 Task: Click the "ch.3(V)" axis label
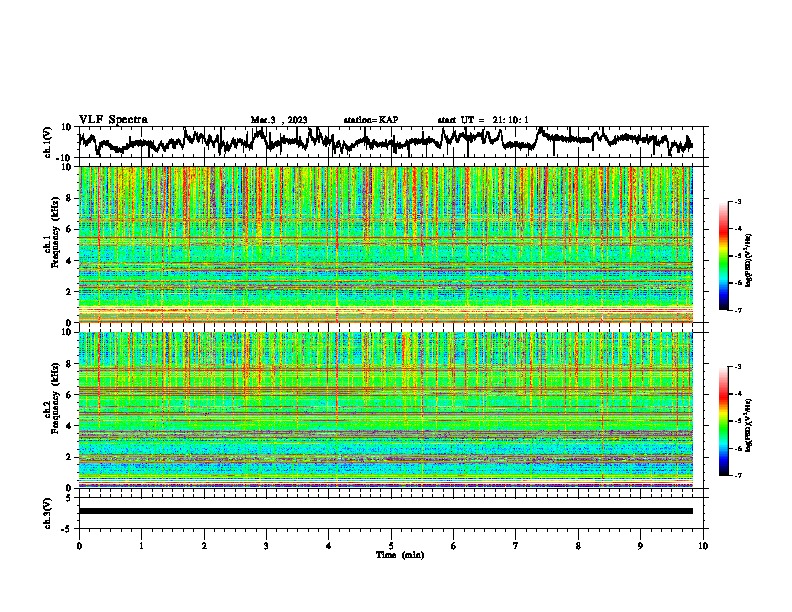point(48,513)
